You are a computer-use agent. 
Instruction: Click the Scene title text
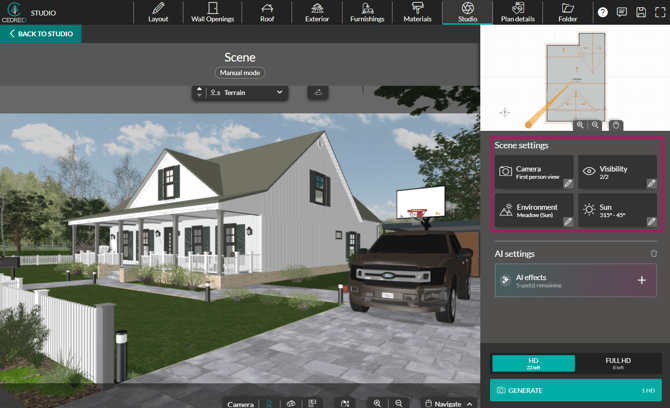[x=240, y=57]
